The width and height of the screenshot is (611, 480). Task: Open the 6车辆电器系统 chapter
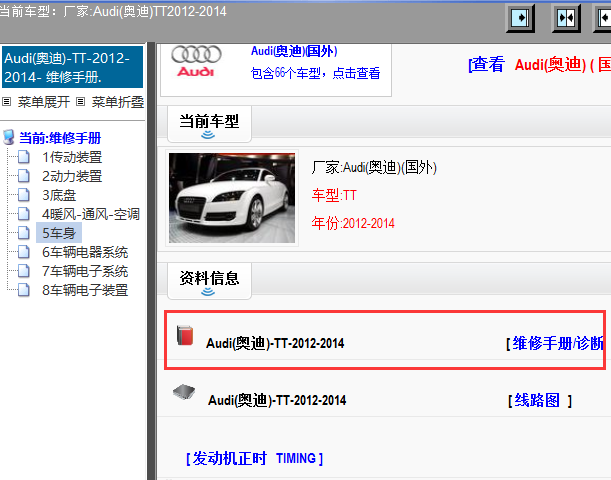point(85,252)
